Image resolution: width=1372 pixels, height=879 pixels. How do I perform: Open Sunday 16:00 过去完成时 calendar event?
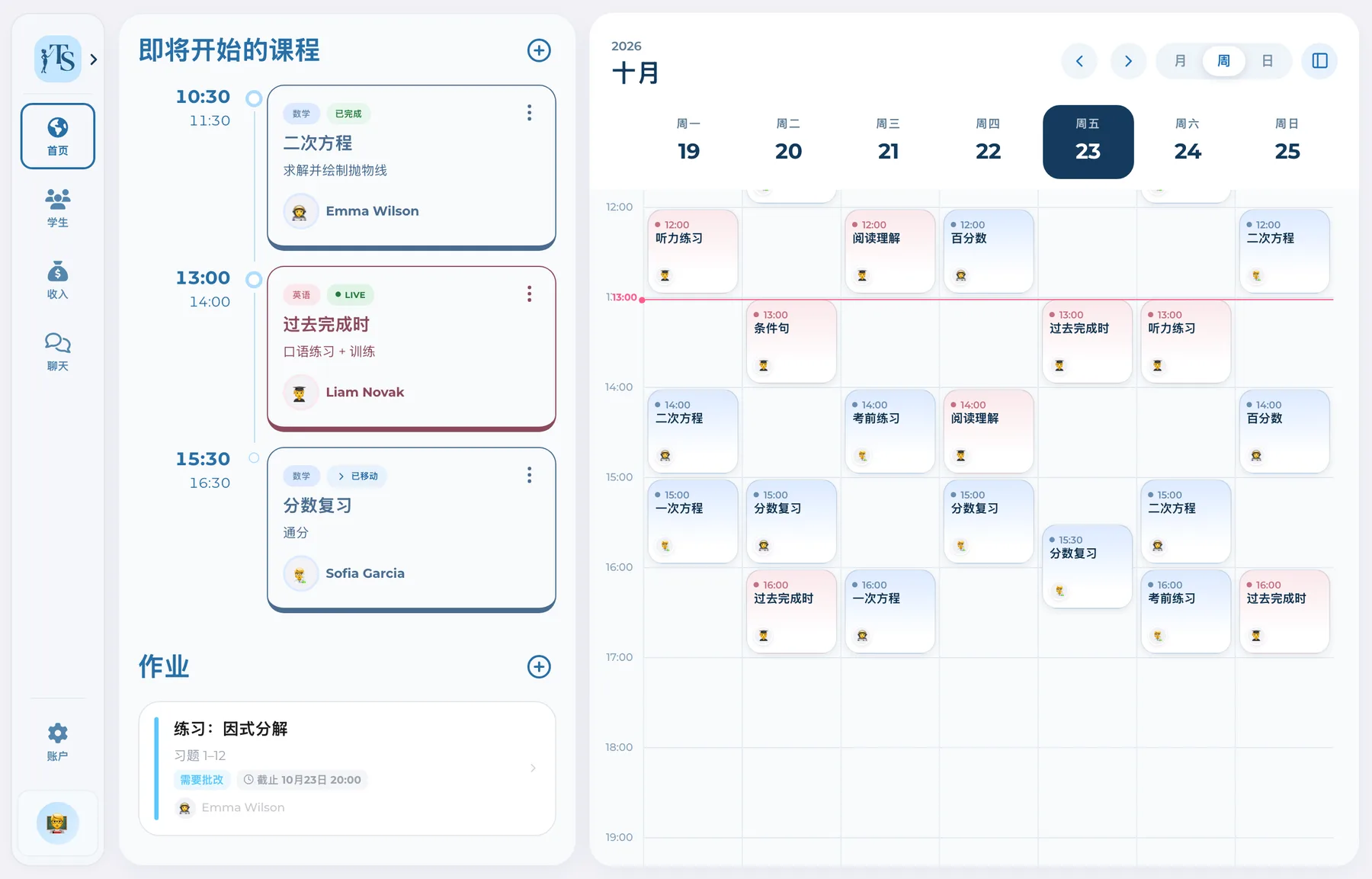1284,611
